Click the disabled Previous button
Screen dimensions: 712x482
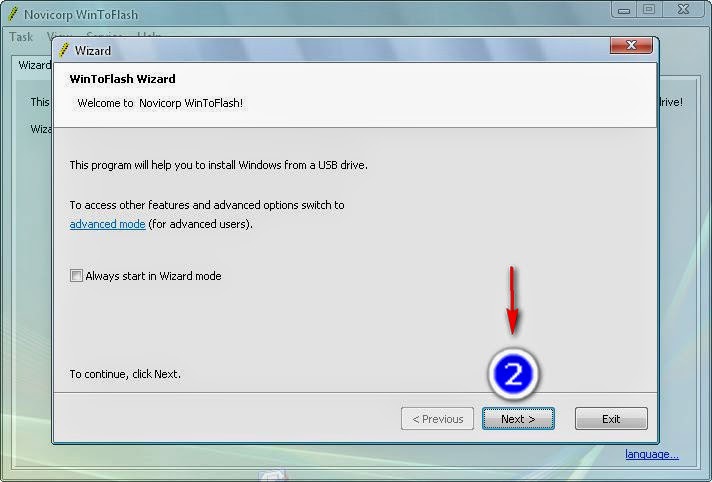(437, 418)
